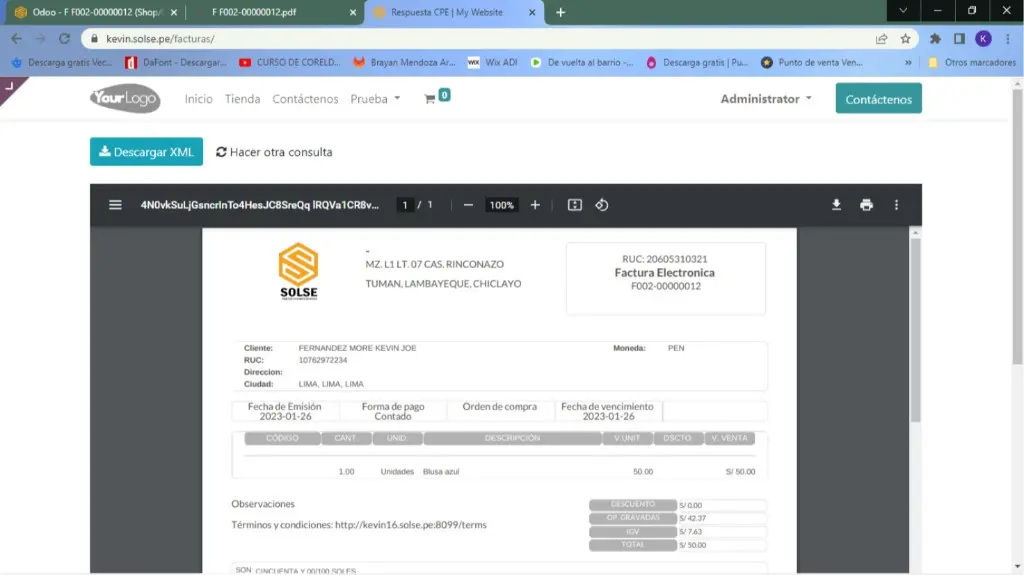This screenshot has width=1024, height=575.
Task: Open the shopping cart icon
Action: click(x=431, y=99)
